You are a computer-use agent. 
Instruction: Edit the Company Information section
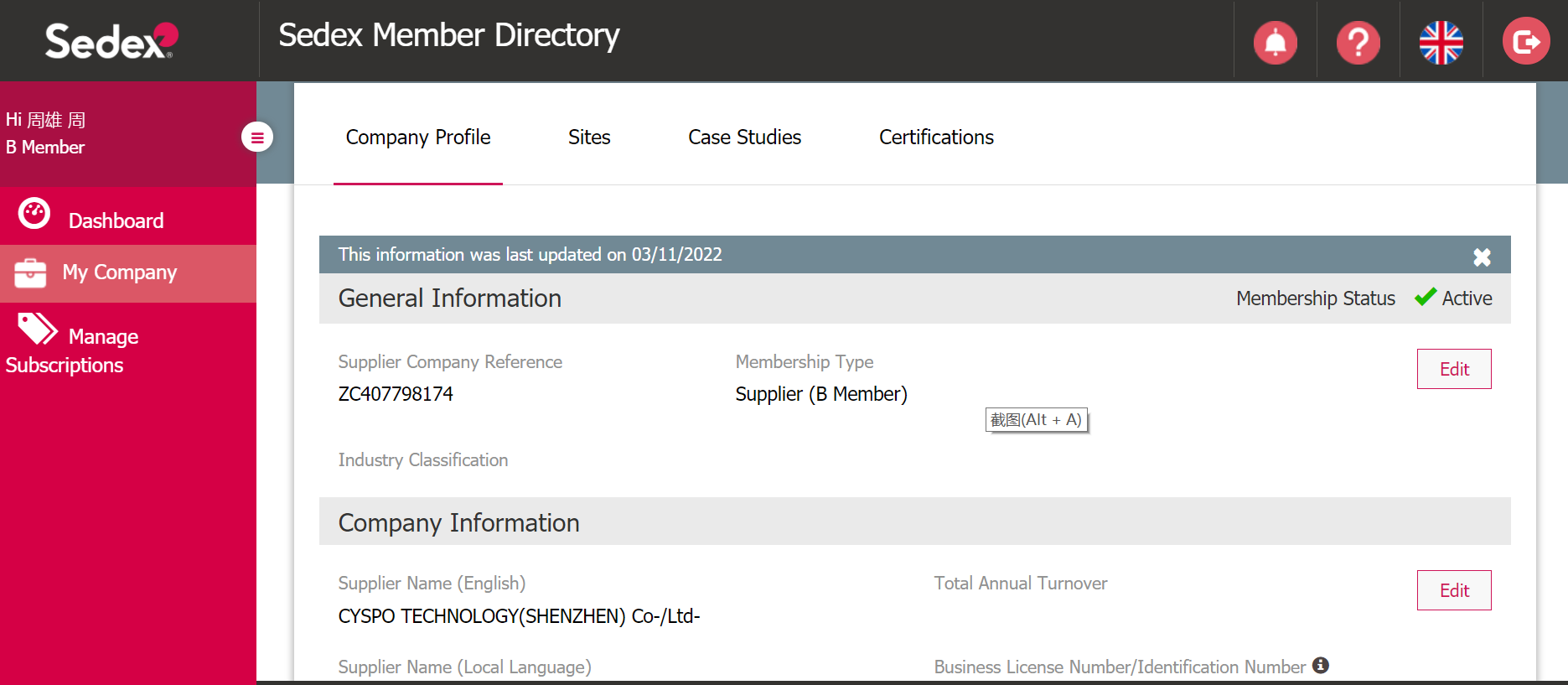1454,590
